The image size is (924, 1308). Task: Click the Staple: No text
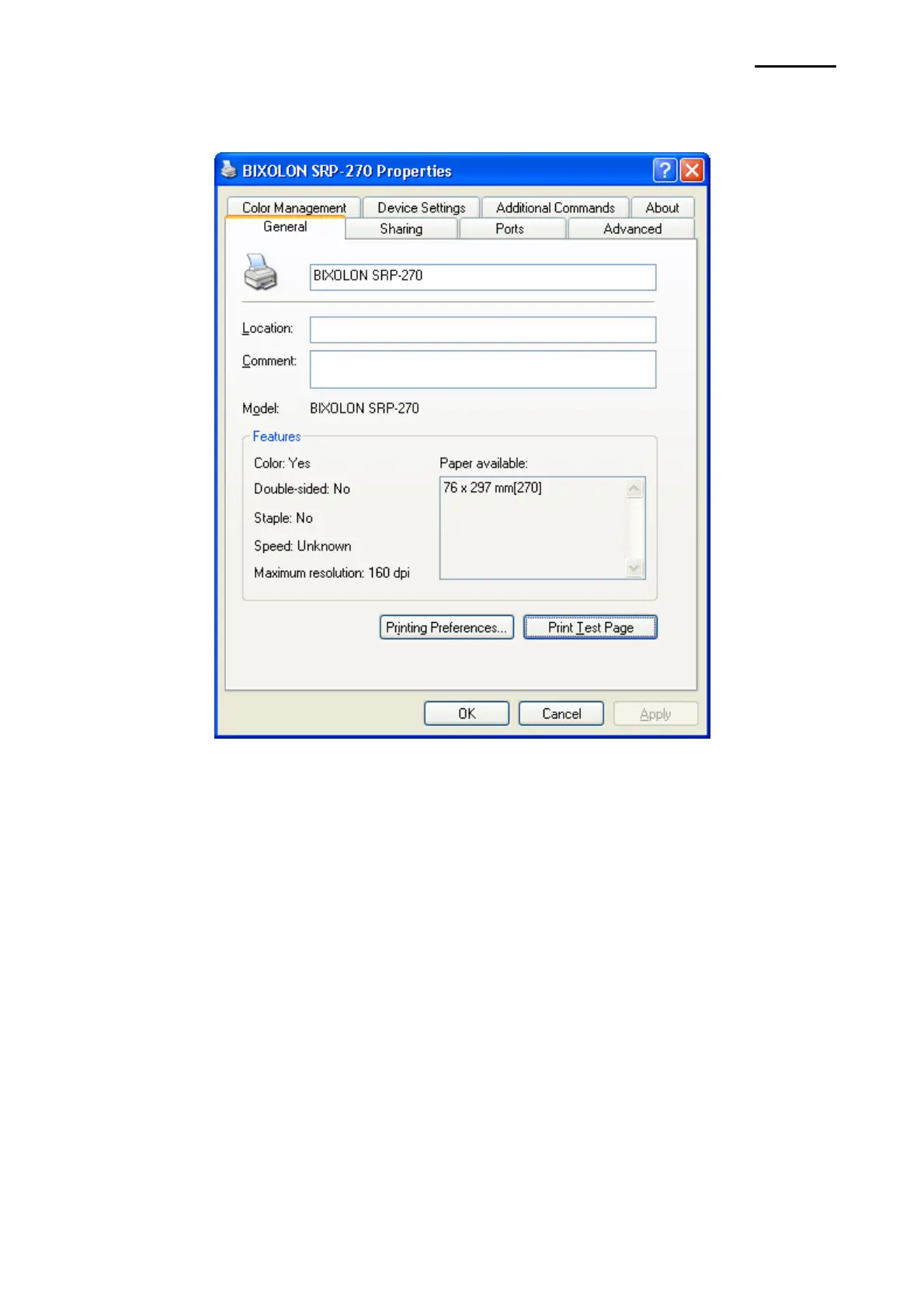283,518
